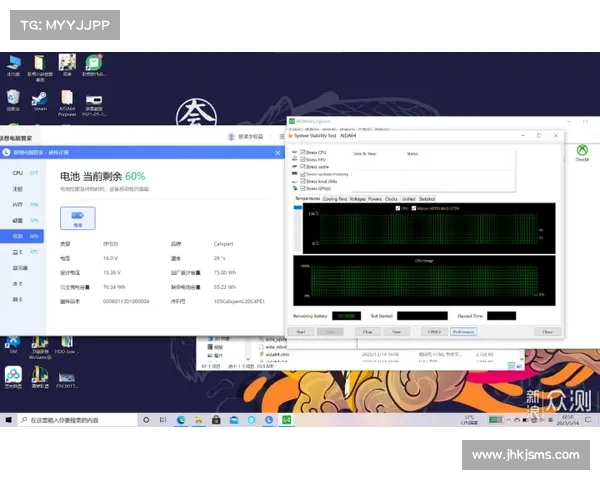Open the AIDA64 folder on the desktop

click(67, 103)
